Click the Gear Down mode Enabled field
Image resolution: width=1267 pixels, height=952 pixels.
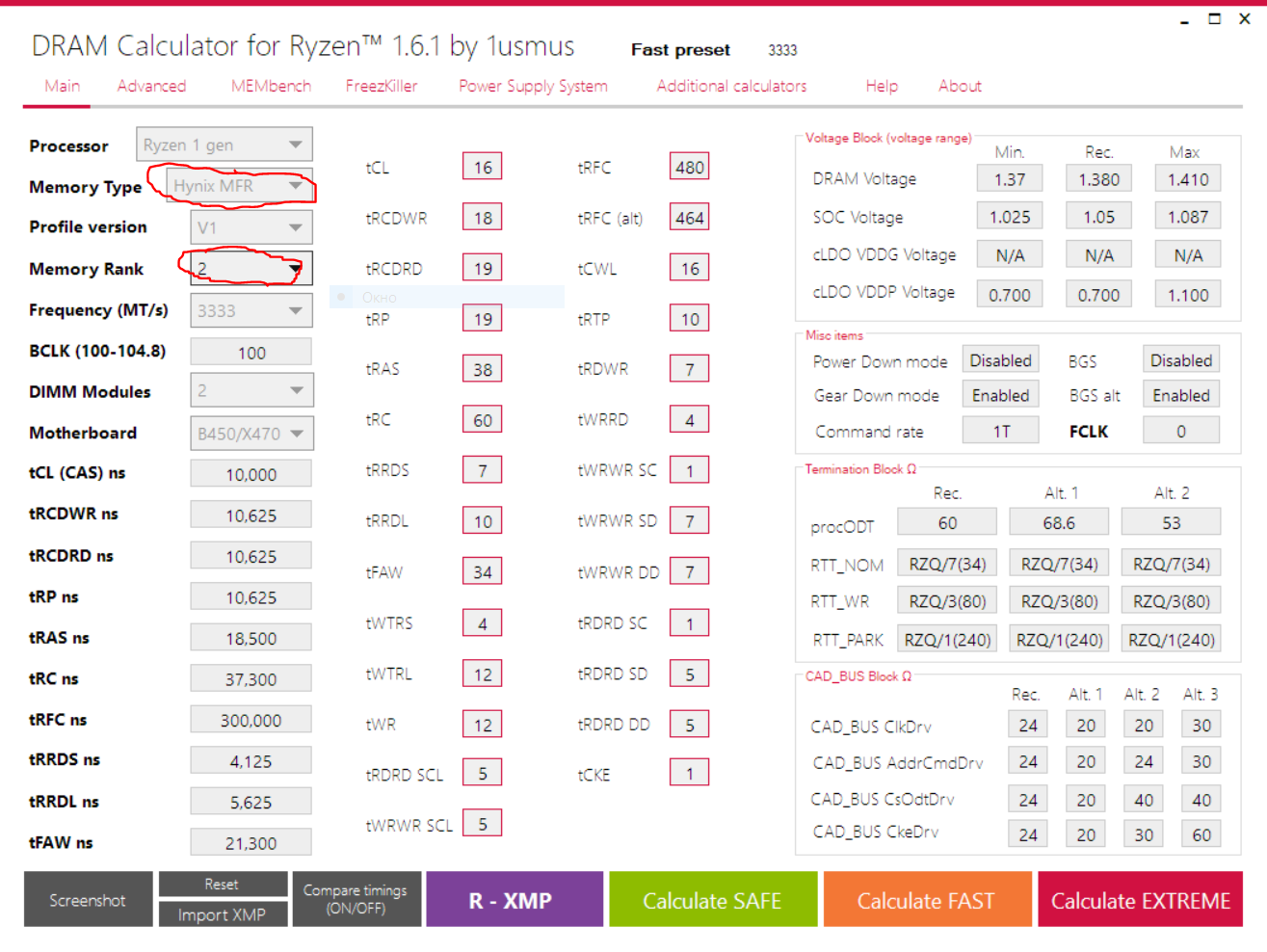pos(1000,395)
